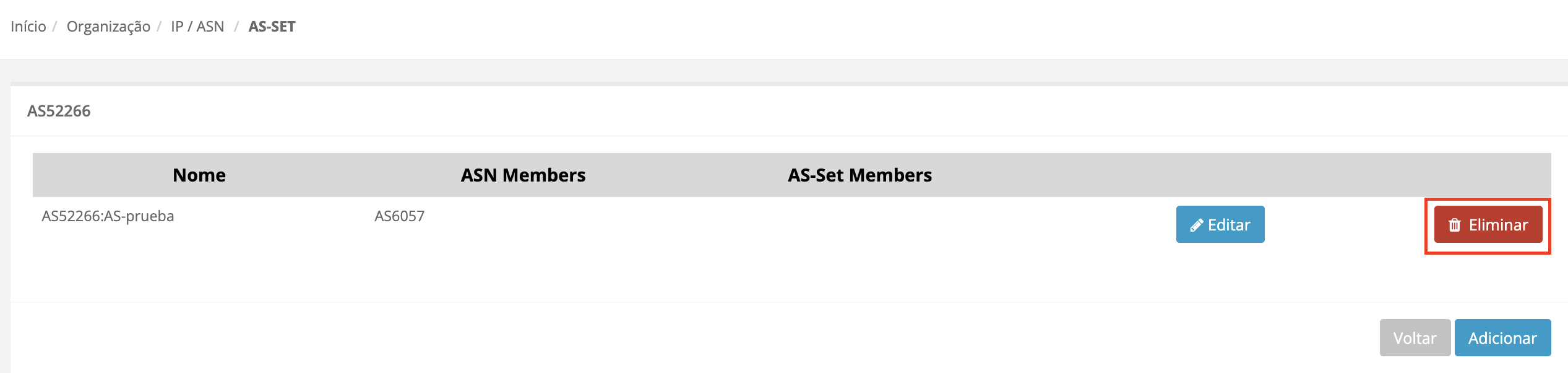
Task: Click the pencil icon on Editar button
Action: 1196,225
